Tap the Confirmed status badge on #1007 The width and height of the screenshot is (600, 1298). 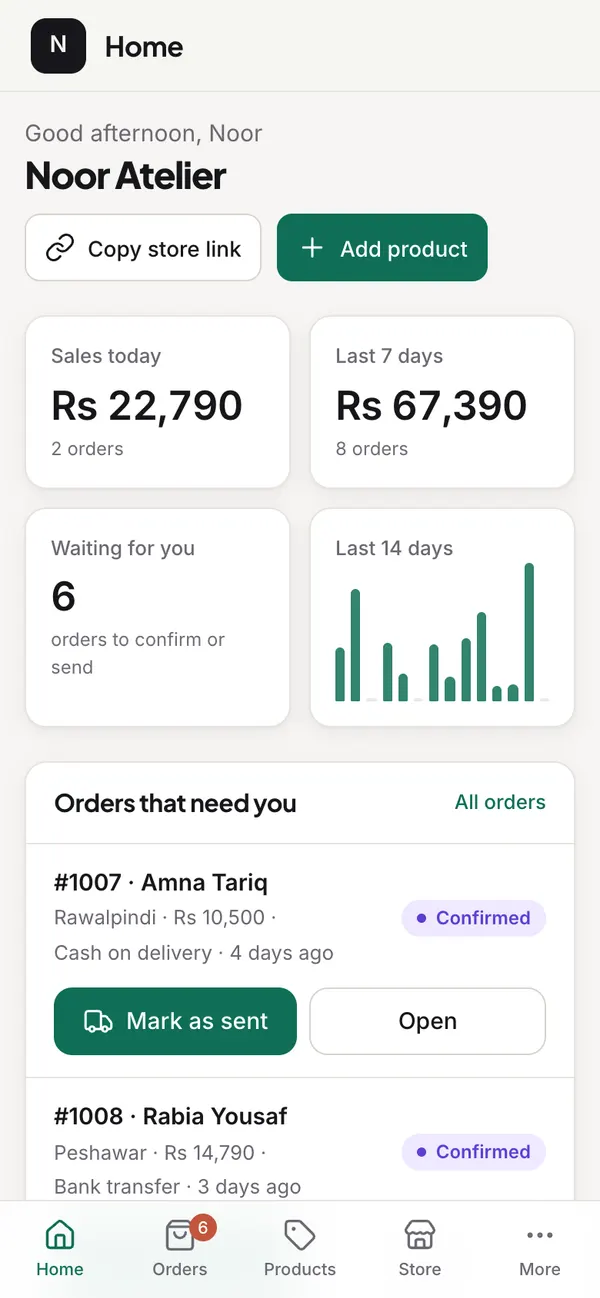474,918
